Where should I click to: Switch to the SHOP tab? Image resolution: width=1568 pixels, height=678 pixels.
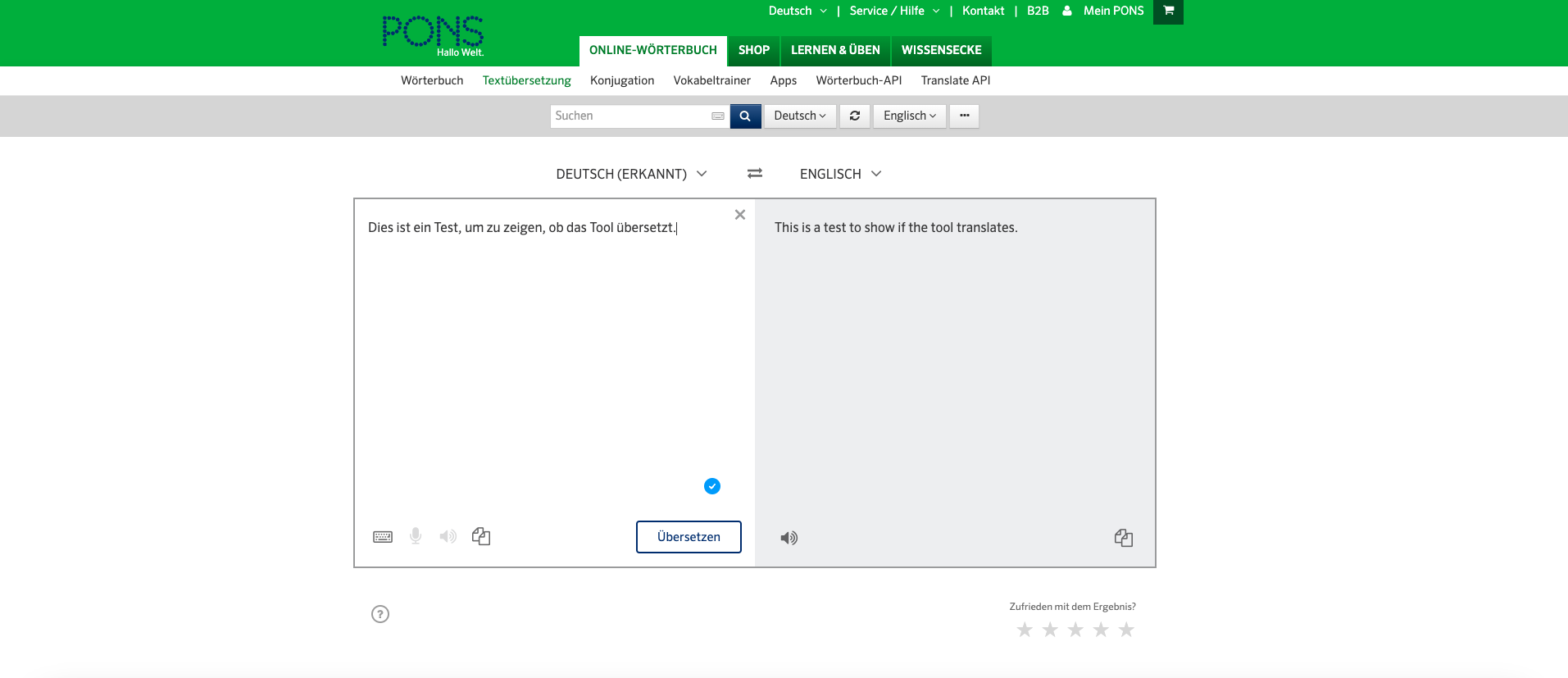click(x=754, y=51)
